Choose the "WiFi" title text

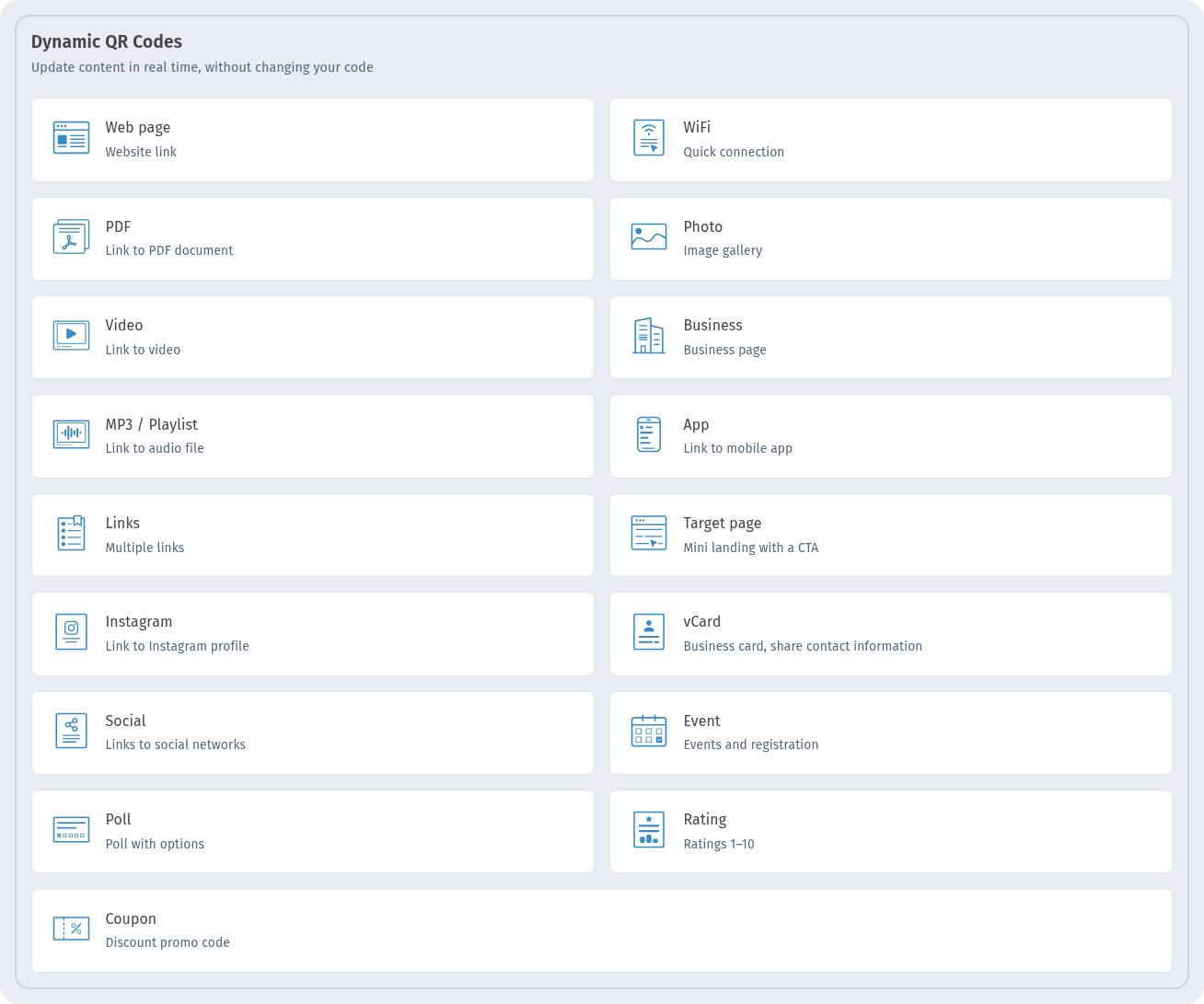[x=697, y=127]
